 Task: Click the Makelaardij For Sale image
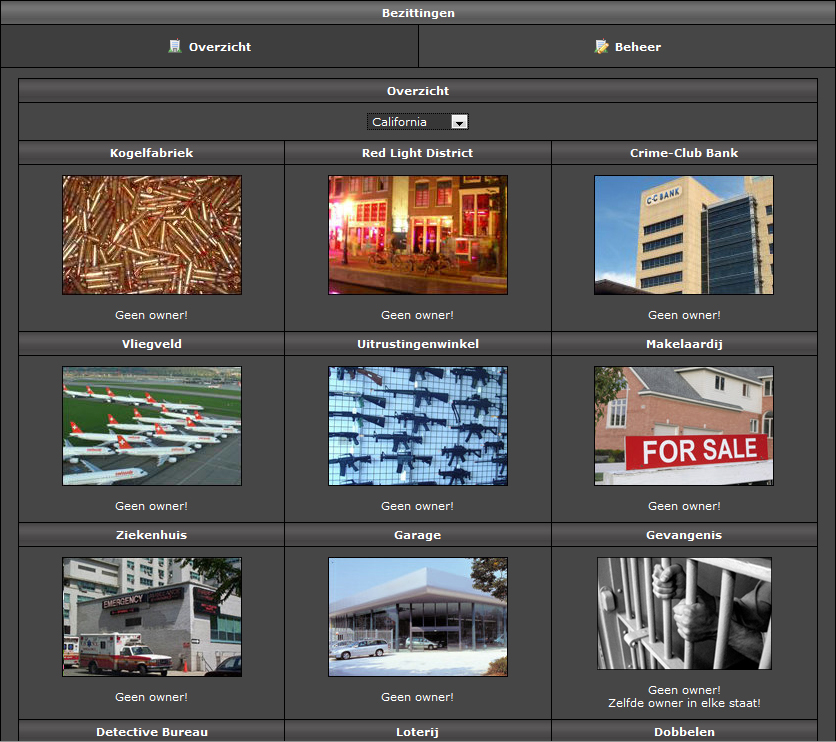coord(684,426)
